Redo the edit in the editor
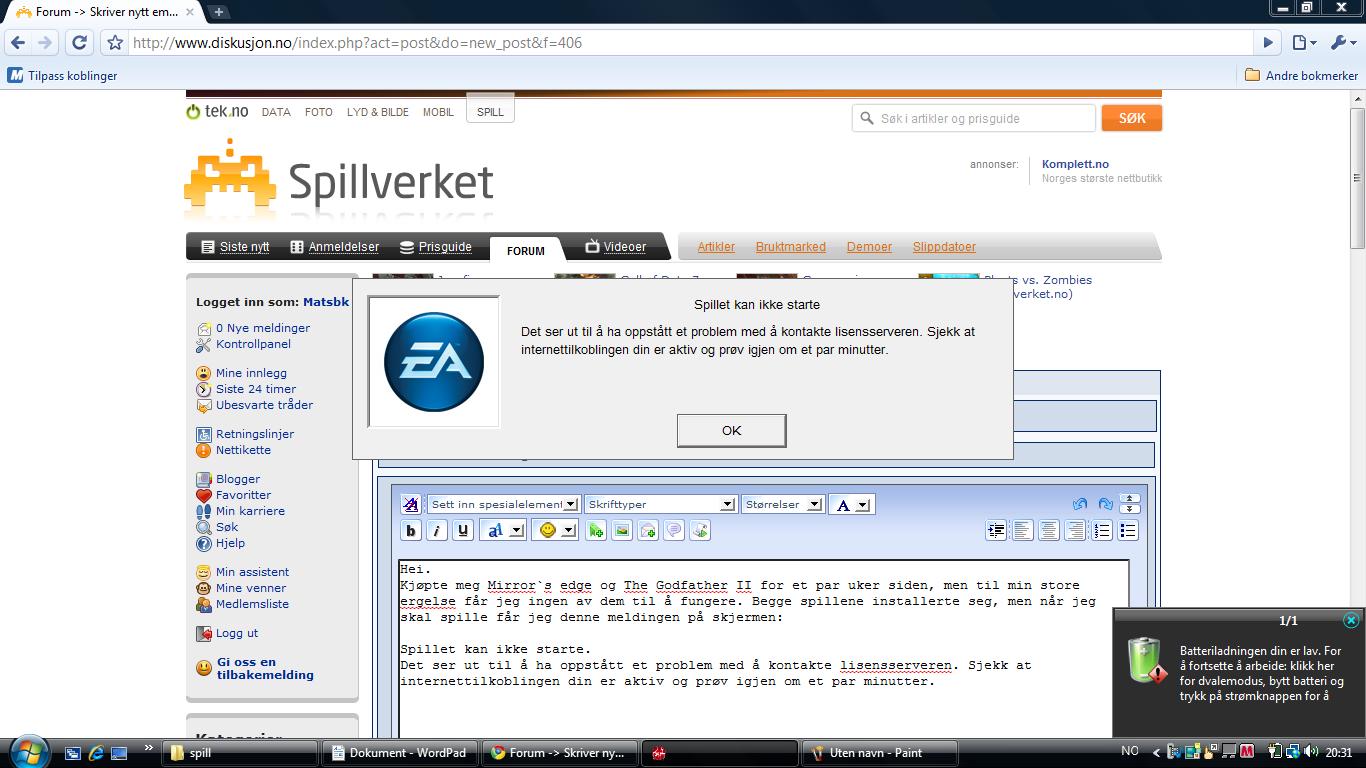This screenshot has height=768, width=1366. tap(1105, 504)
